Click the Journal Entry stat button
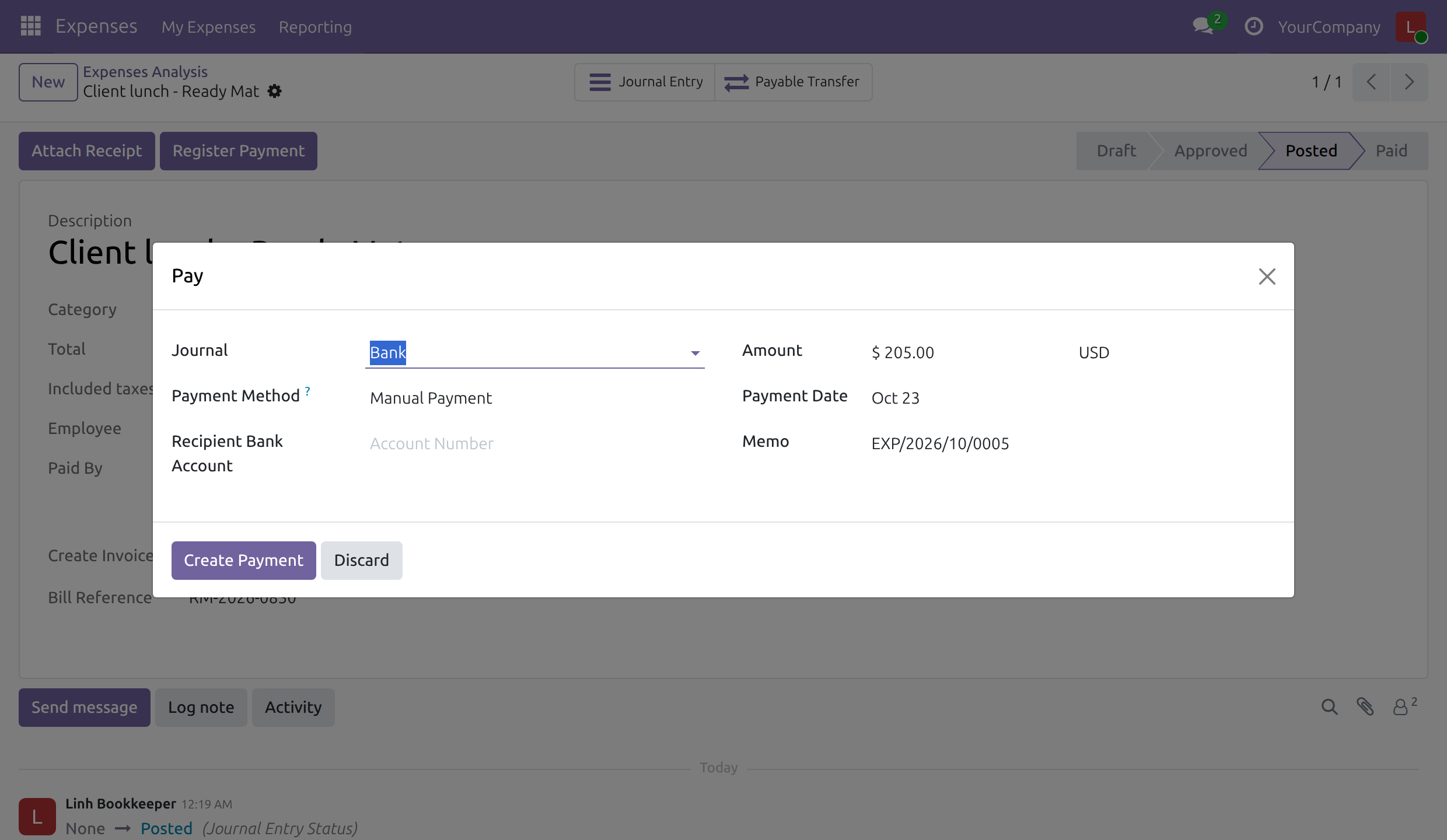Image resolution: width=1447 pixels, height=840 pixels. (645, 82)
